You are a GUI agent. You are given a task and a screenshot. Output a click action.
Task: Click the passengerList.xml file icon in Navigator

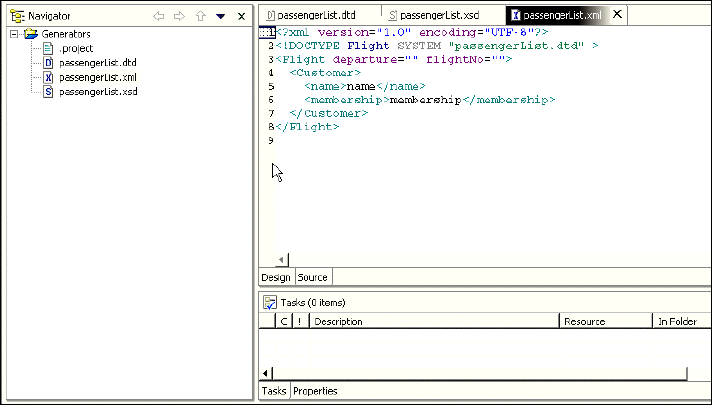click(x=48, y=77)
